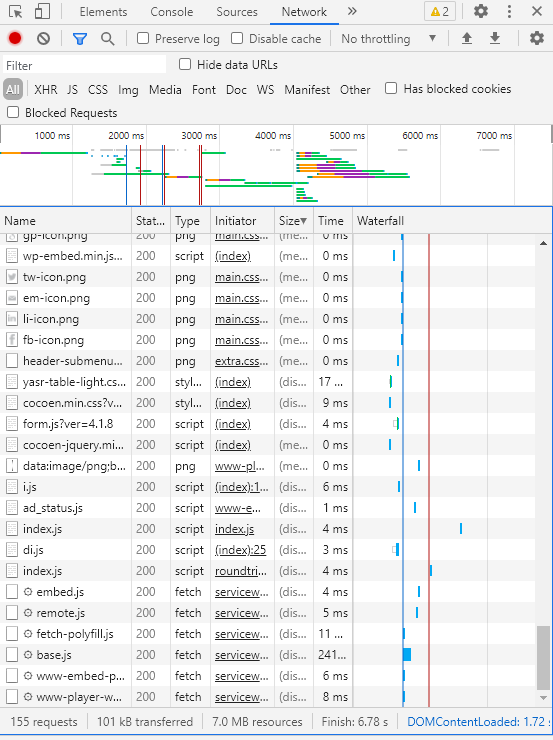Switch to the Console tab
This screenshot has height=740, width=553.
(172, 12)
